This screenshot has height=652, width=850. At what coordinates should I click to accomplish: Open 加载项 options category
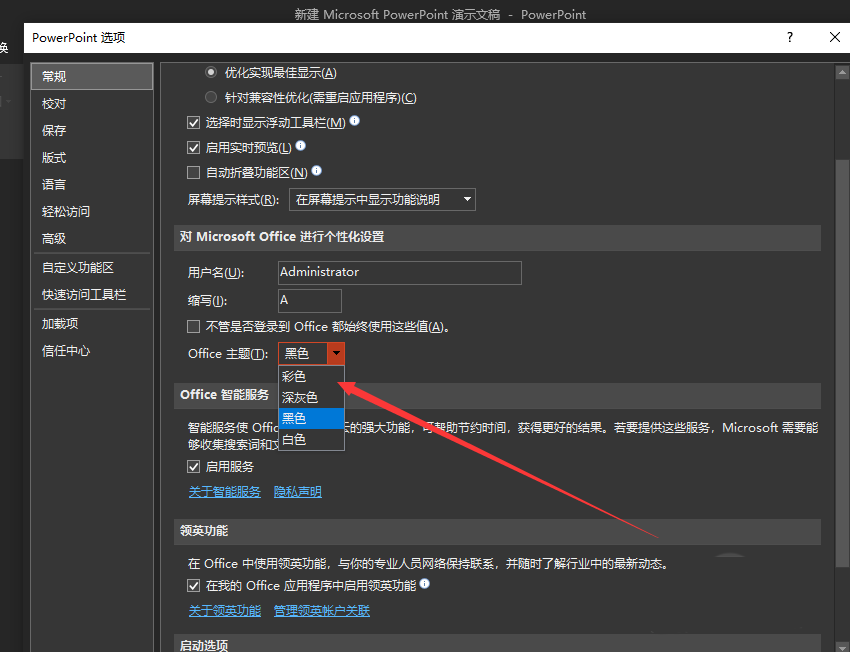(x=92, y=324)
